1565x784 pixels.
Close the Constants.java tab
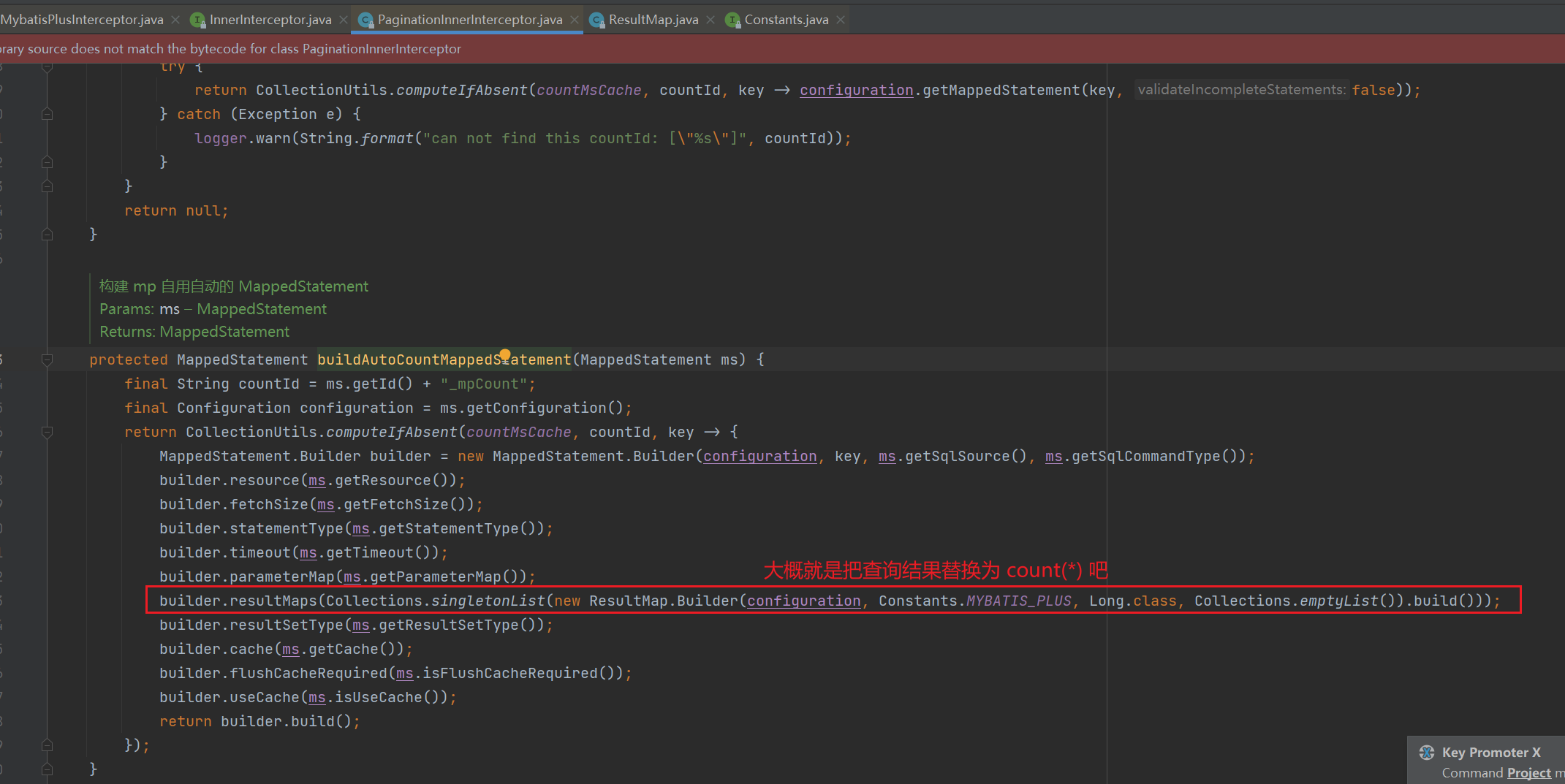pyautogui.click(x=841, y=20)
